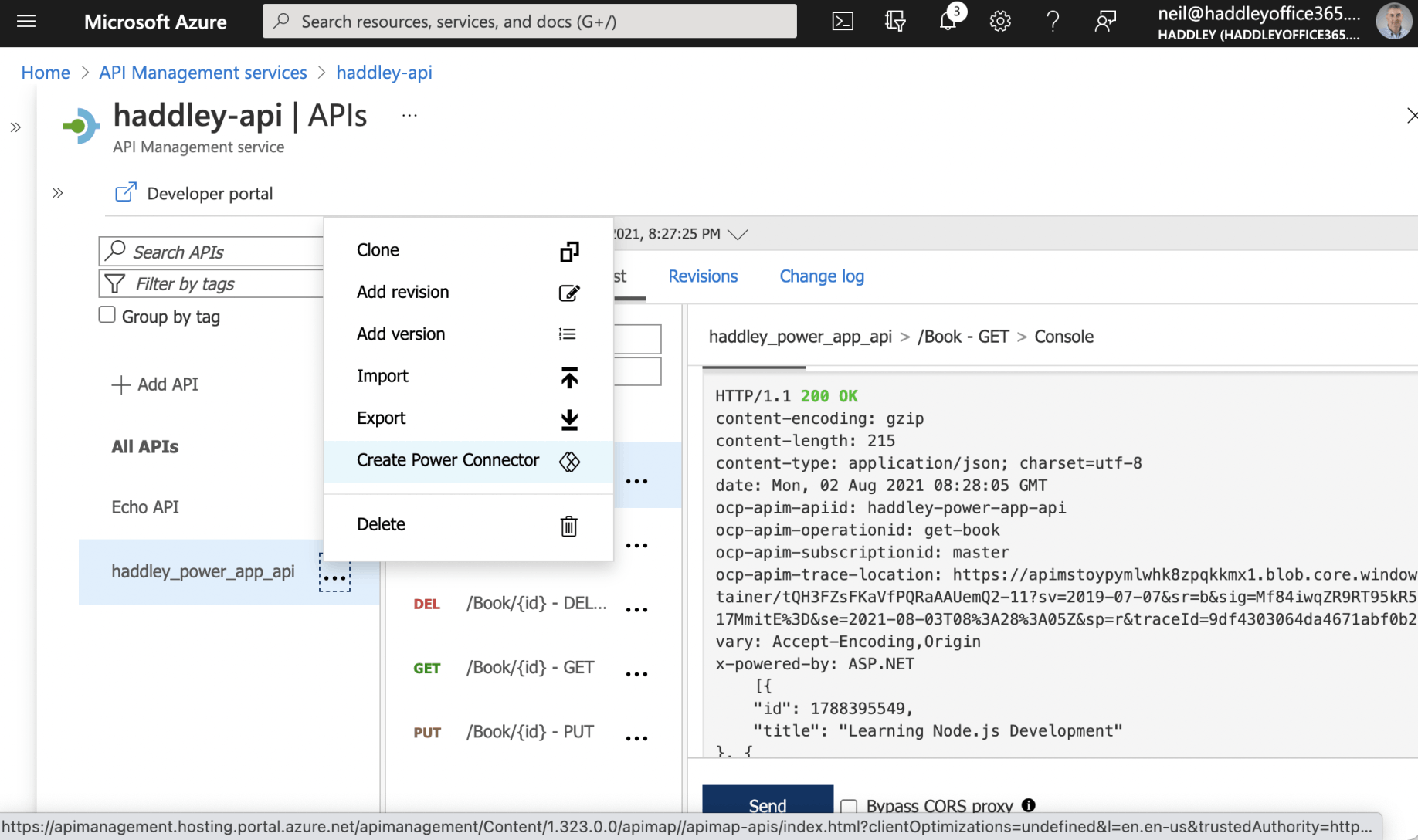Screen dimensions: 1418x840
Task: Open the Azure portal hamburger menu
Action: [x=26, y=22]
